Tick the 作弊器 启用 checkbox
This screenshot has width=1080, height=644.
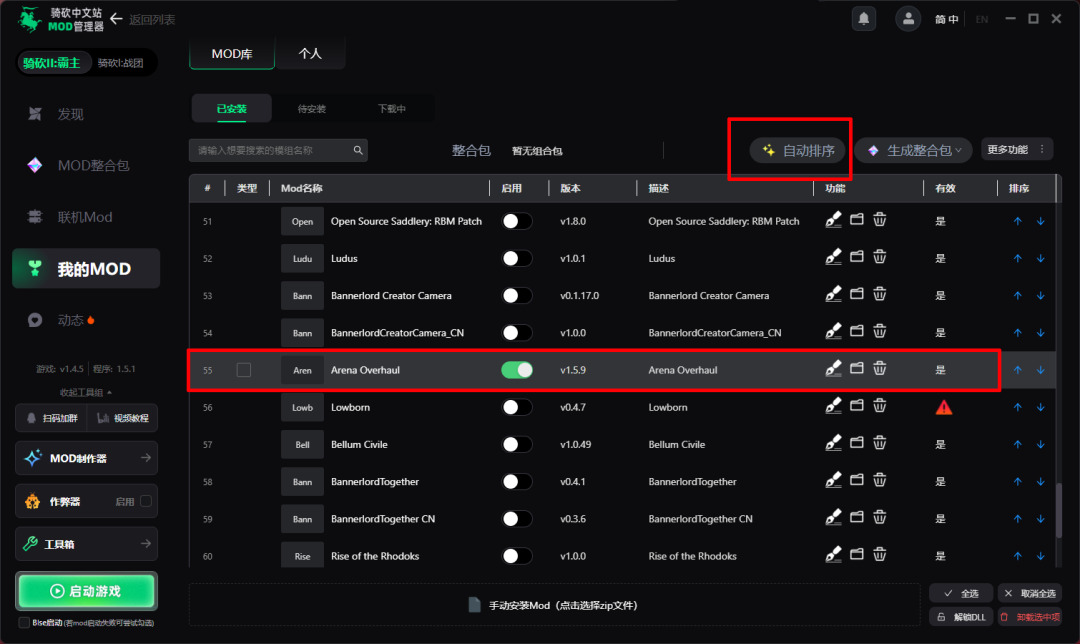point(146,501)
